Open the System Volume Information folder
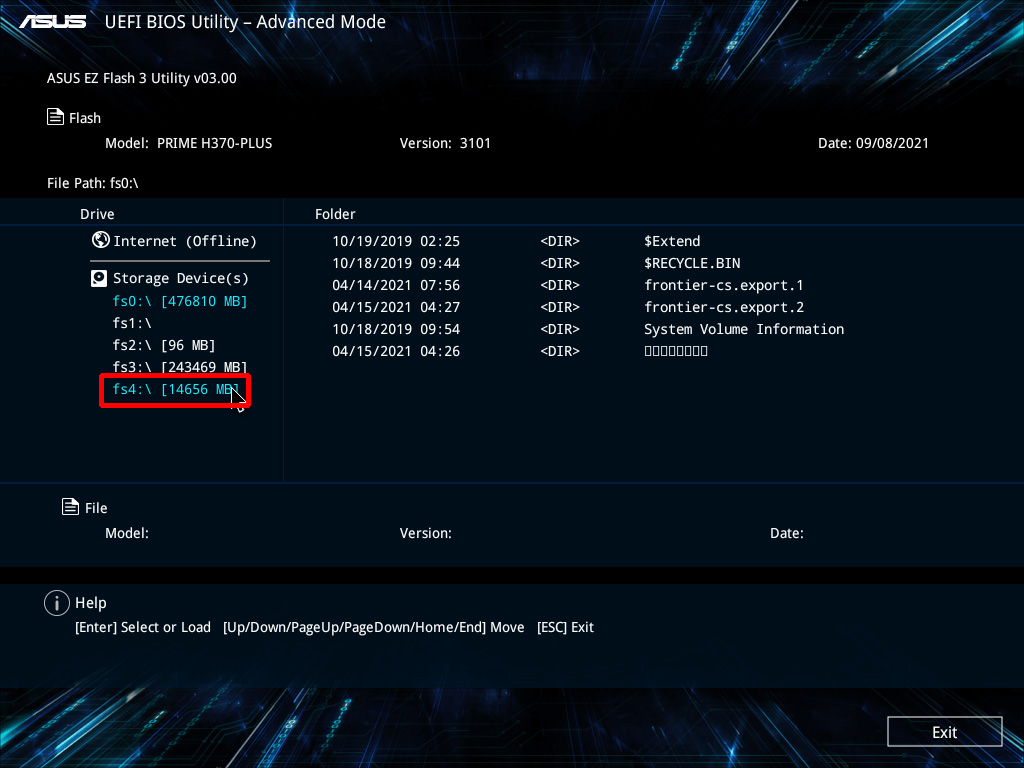1024x768 pixels. pos(744,329)
